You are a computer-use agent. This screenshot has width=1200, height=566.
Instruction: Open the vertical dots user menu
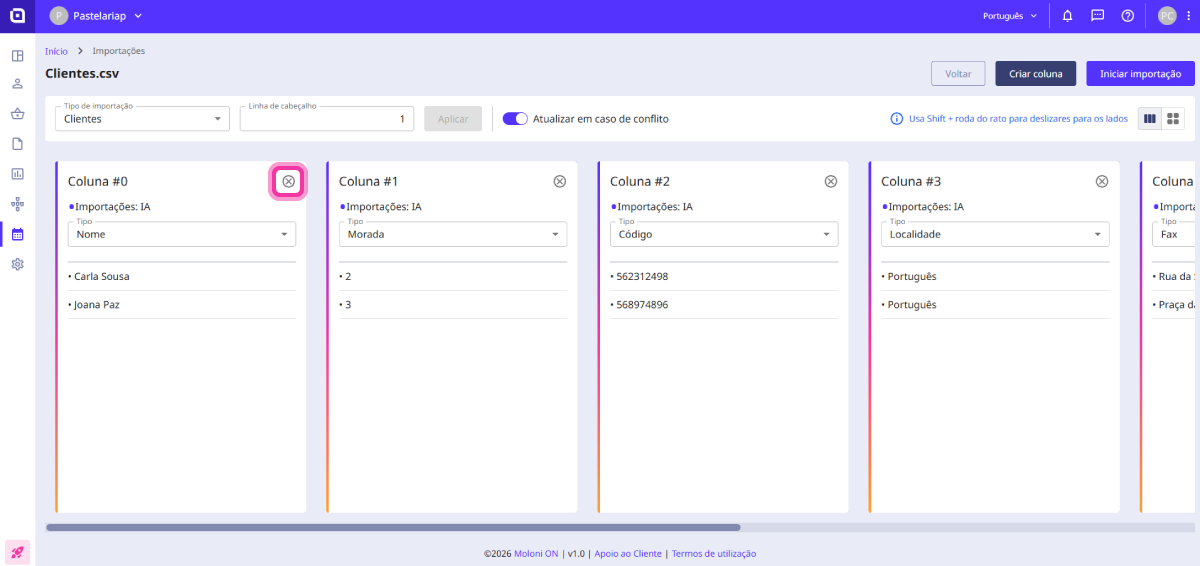tap(1189, 16)
